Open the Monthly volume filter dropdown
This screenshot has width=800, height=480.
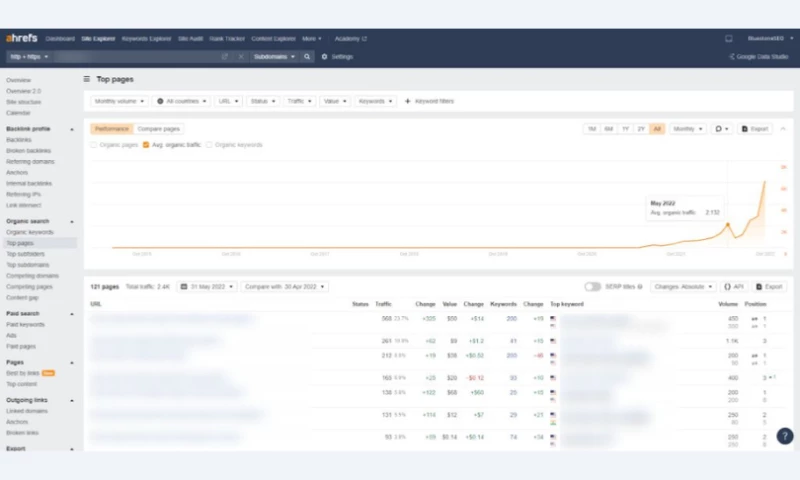(119, 101)
